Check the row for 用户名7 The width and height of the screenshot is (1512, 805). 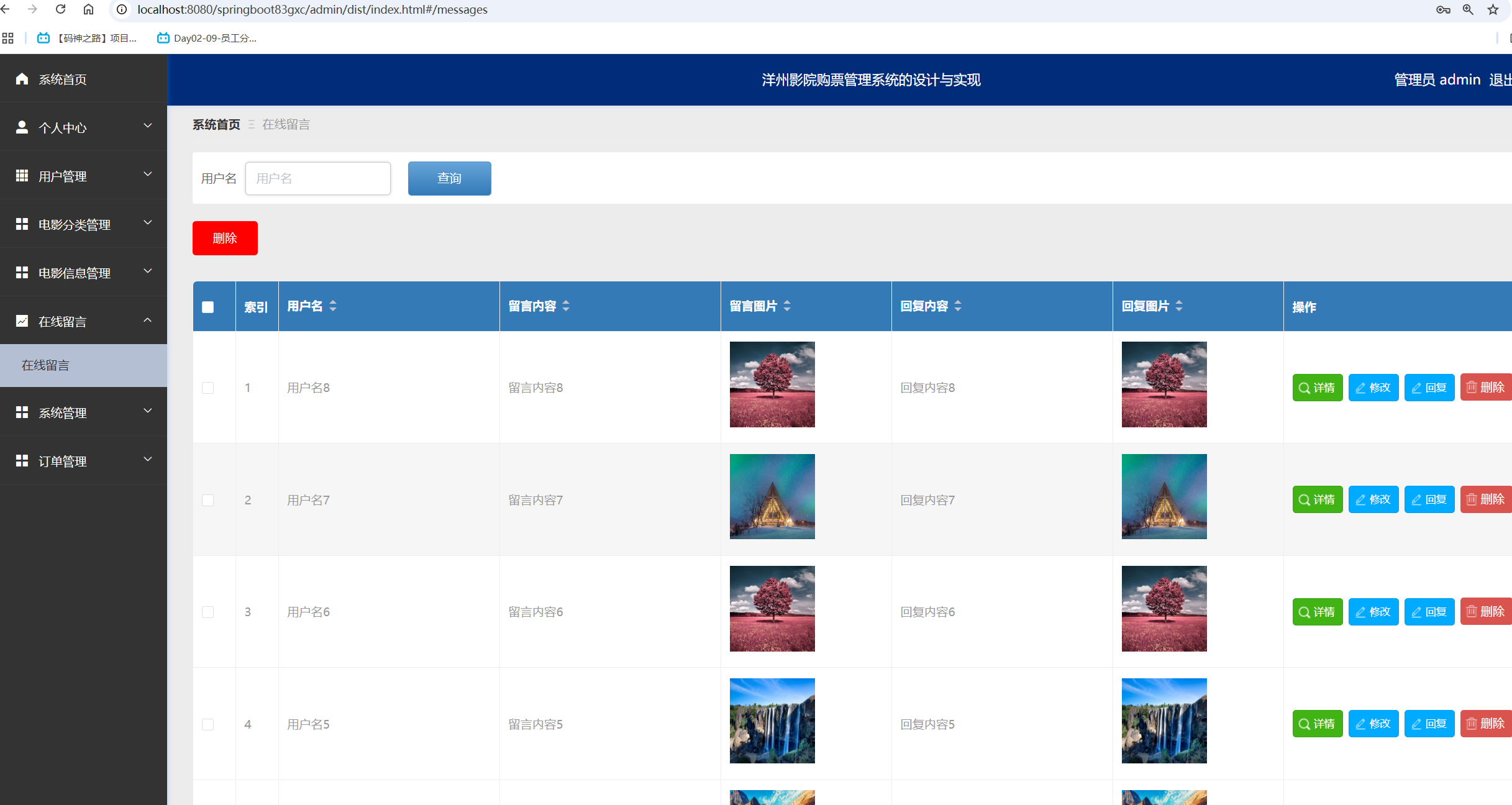(x=208, y=501)
